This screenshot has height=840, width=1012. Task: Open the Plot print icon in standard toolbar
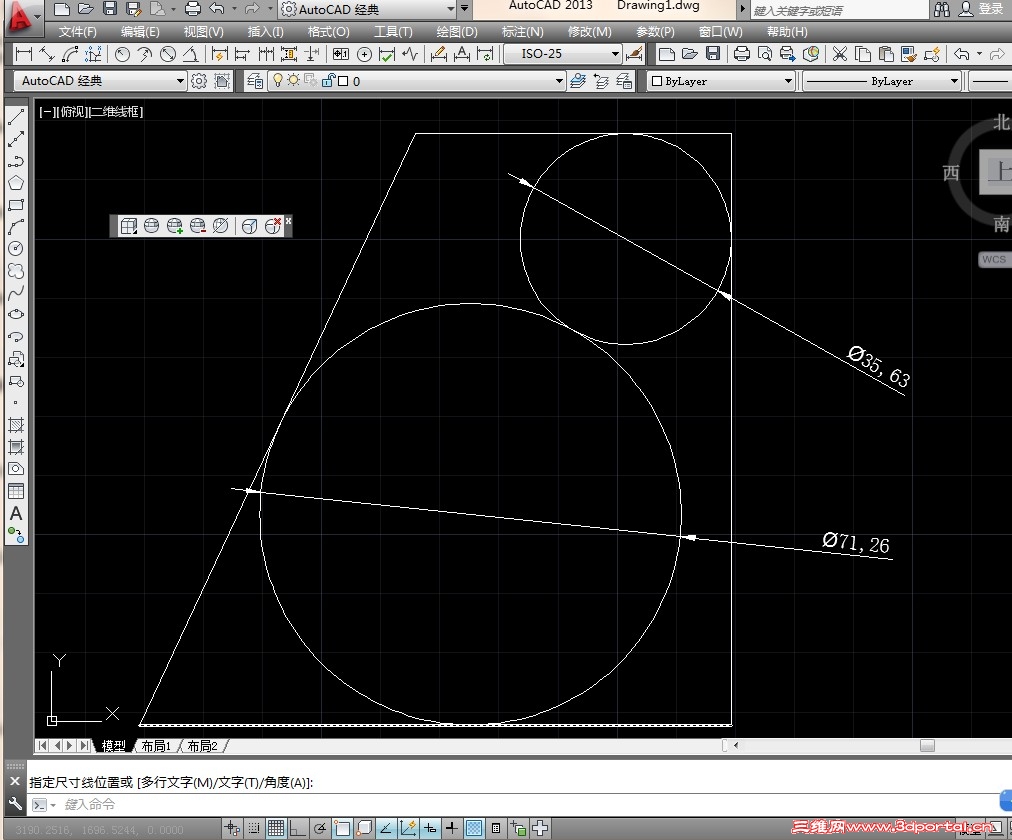point(742,54)
